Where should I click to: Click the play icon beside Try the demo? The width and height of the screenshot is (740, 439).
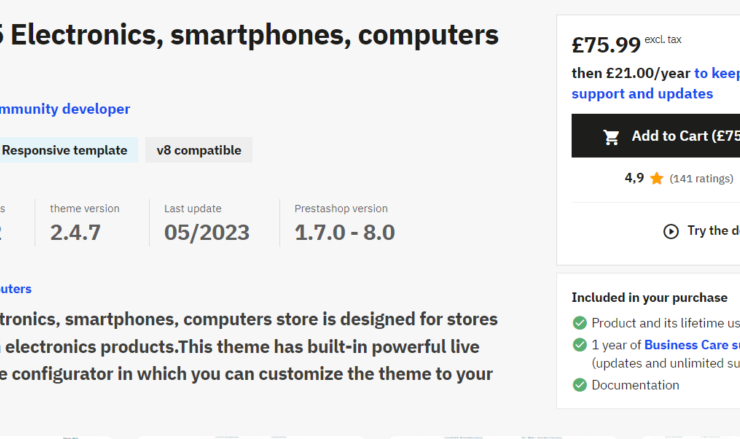(671, 231)
